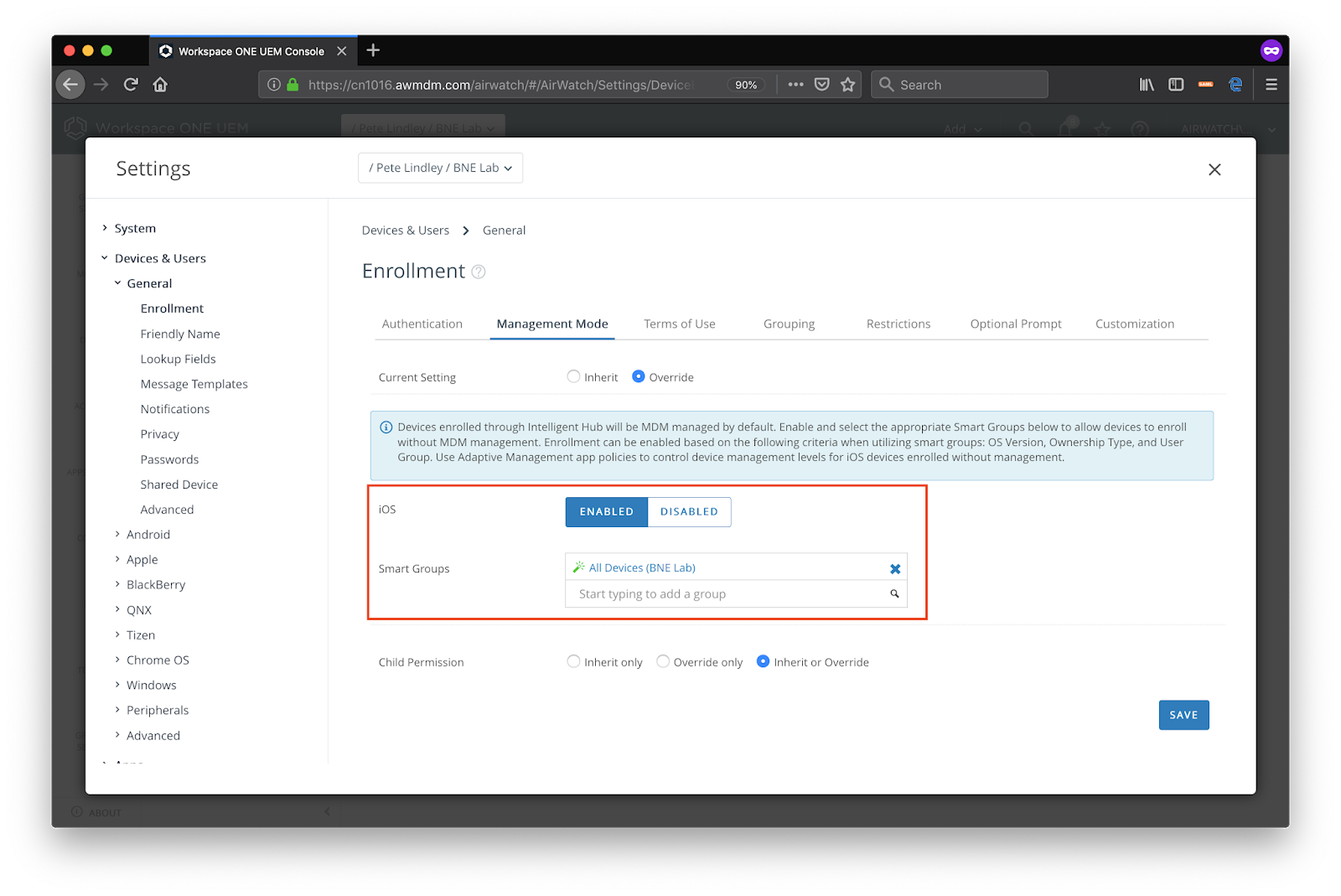Close the Settings dialog
The height and width of the screenshot is (896, 1341).
pos(1214,169)
